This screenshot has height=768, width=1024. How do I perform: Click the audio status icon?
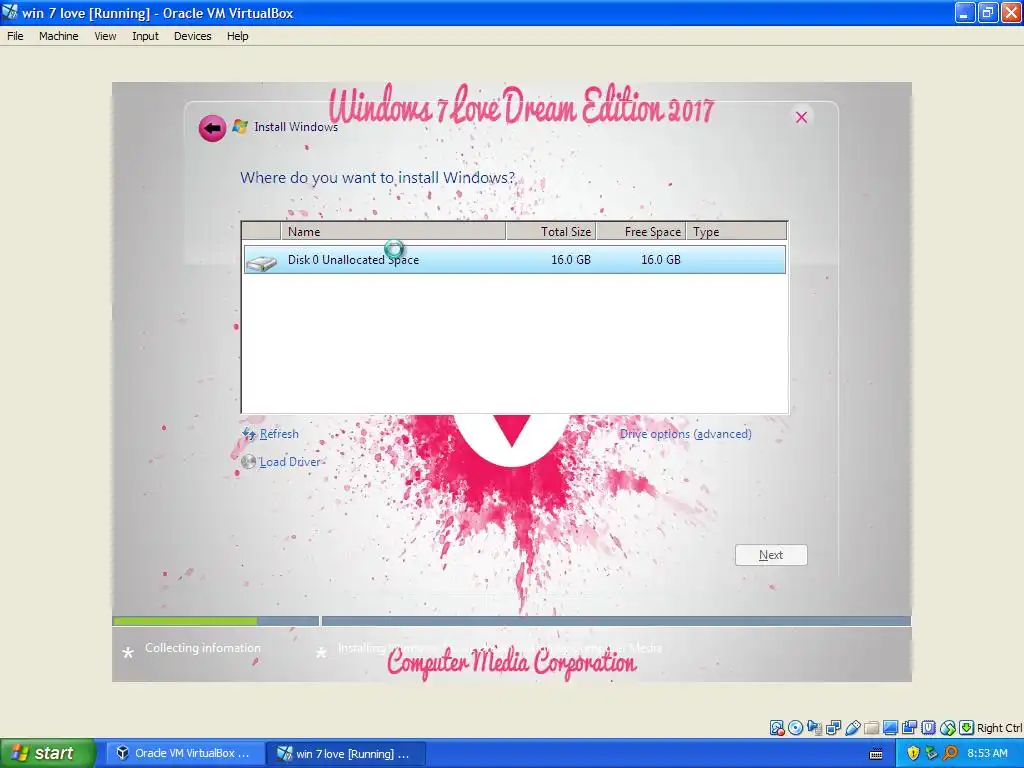[x=814, y=728]
